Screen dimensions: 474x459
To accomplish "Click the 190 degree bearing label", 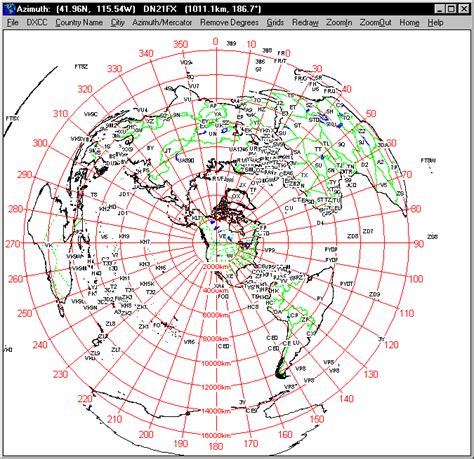I will pos(181,444).
